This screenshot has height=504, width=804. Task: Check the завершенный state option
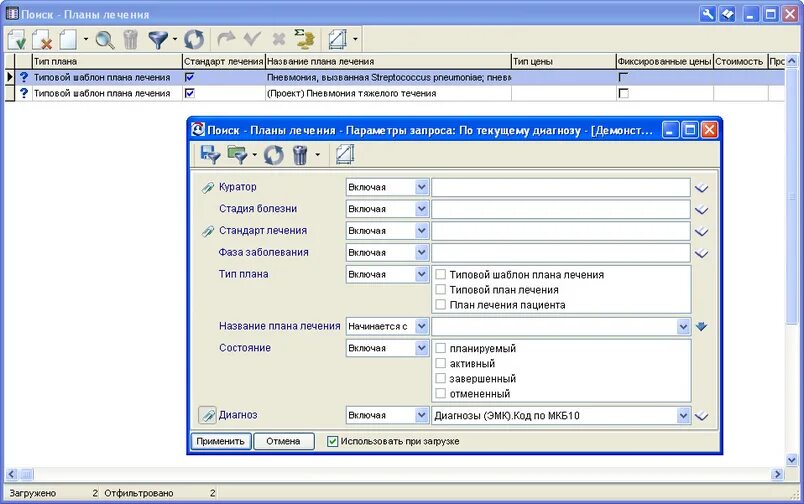440,378
